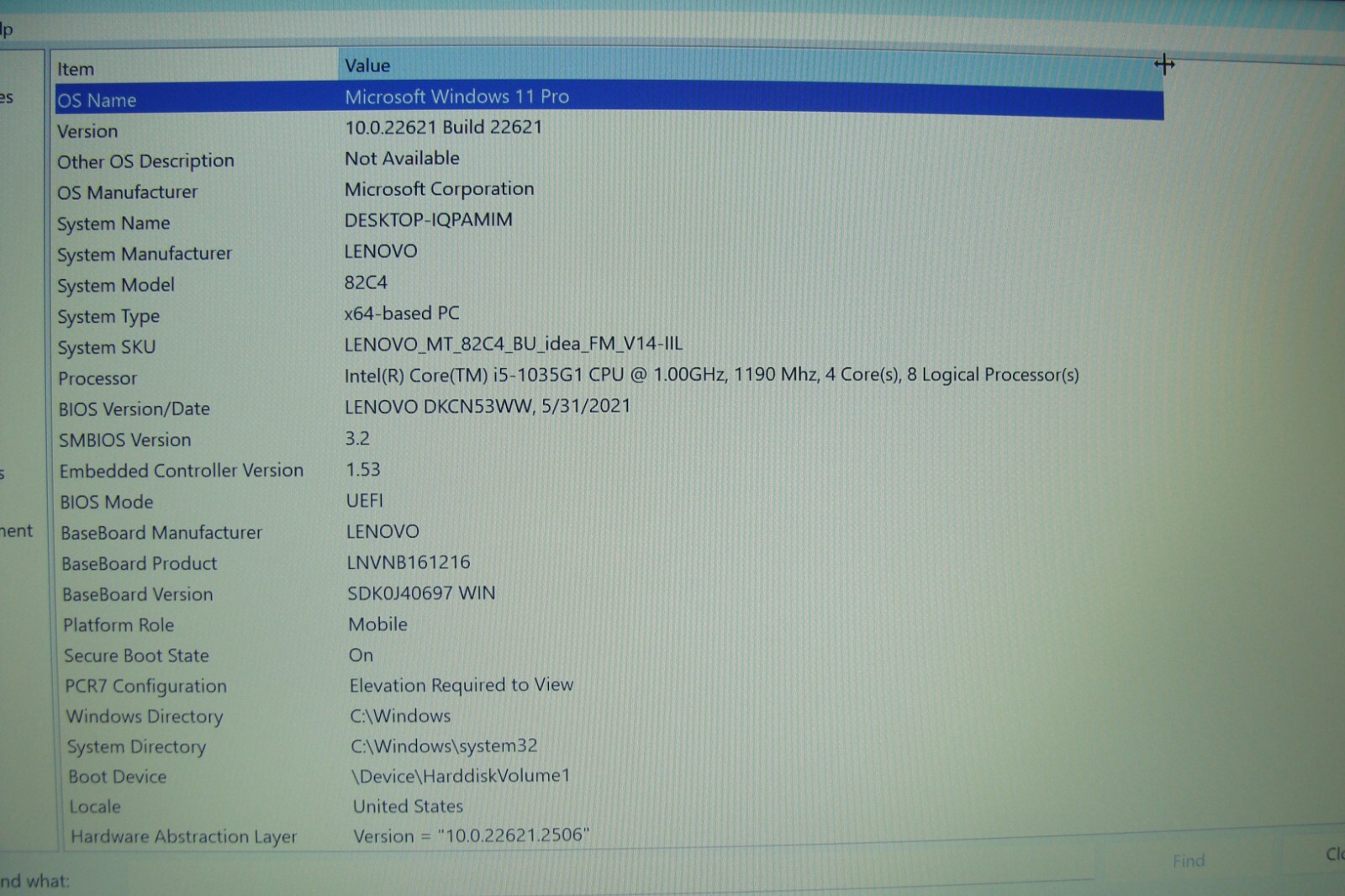
Task: Click the 1.53 controller version value
Action: (363, 469)
